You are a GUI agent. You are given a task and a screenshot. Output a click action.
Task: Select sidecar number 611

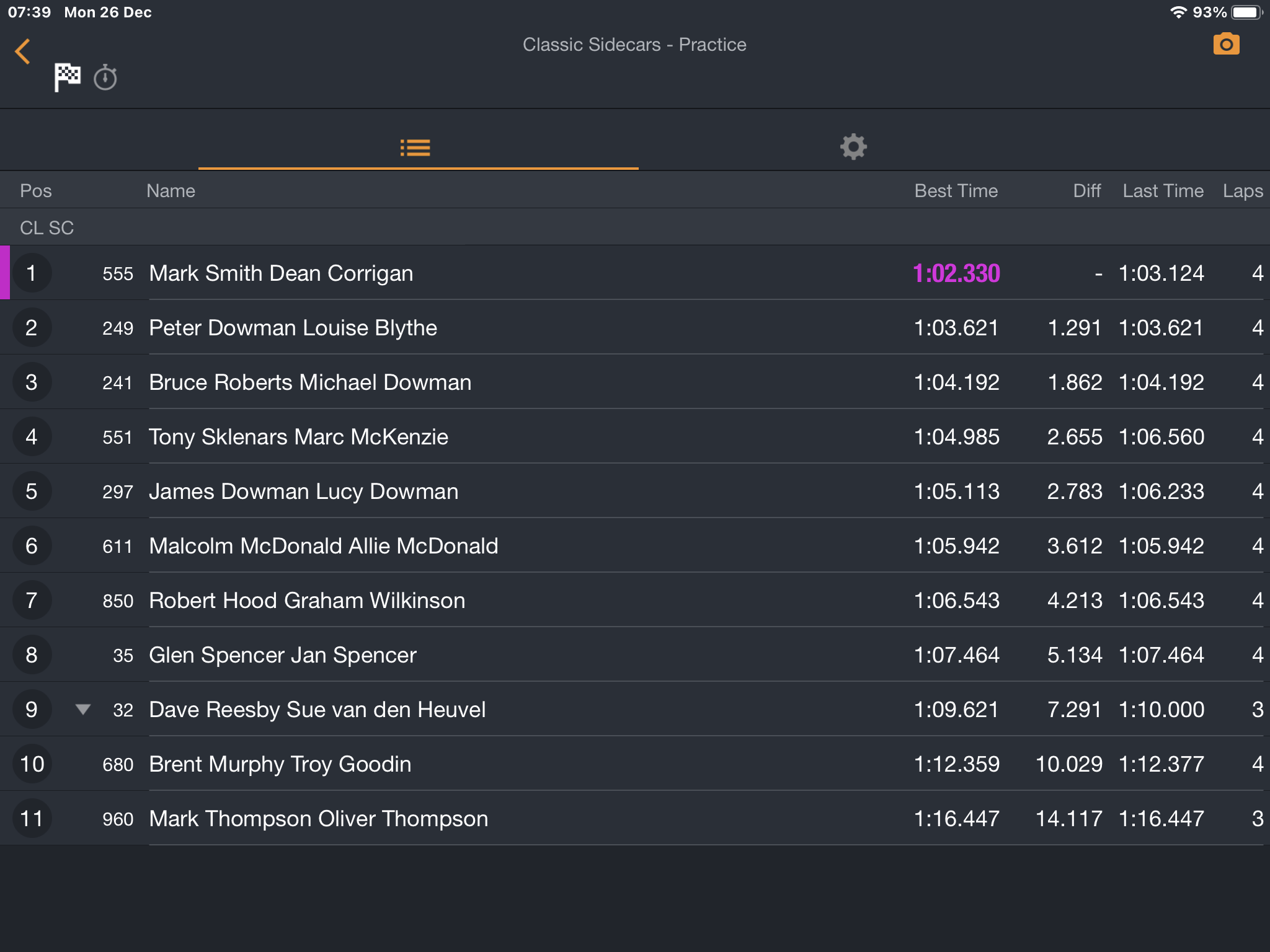118,547
